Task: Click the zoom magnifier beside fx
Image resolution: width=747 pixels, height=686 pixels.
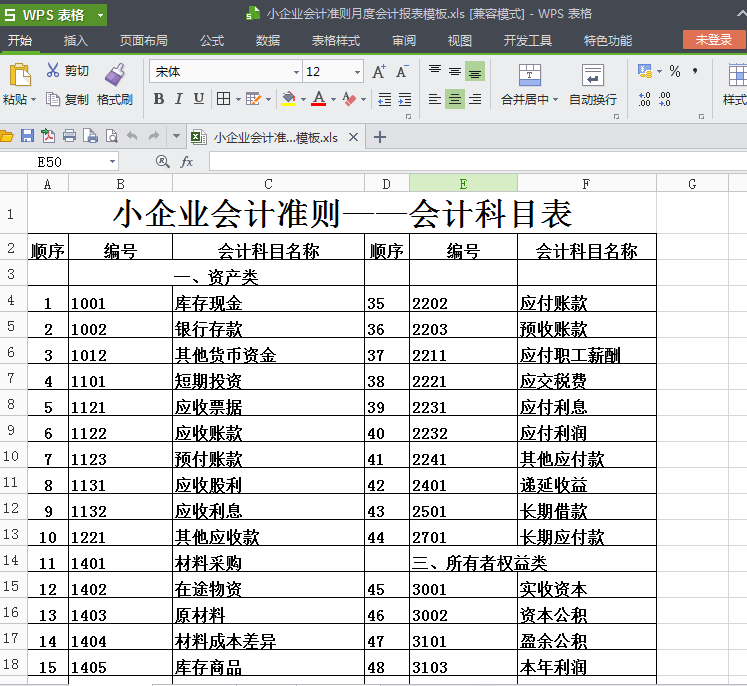Action: pyautogui.click(x=162, y=162)
